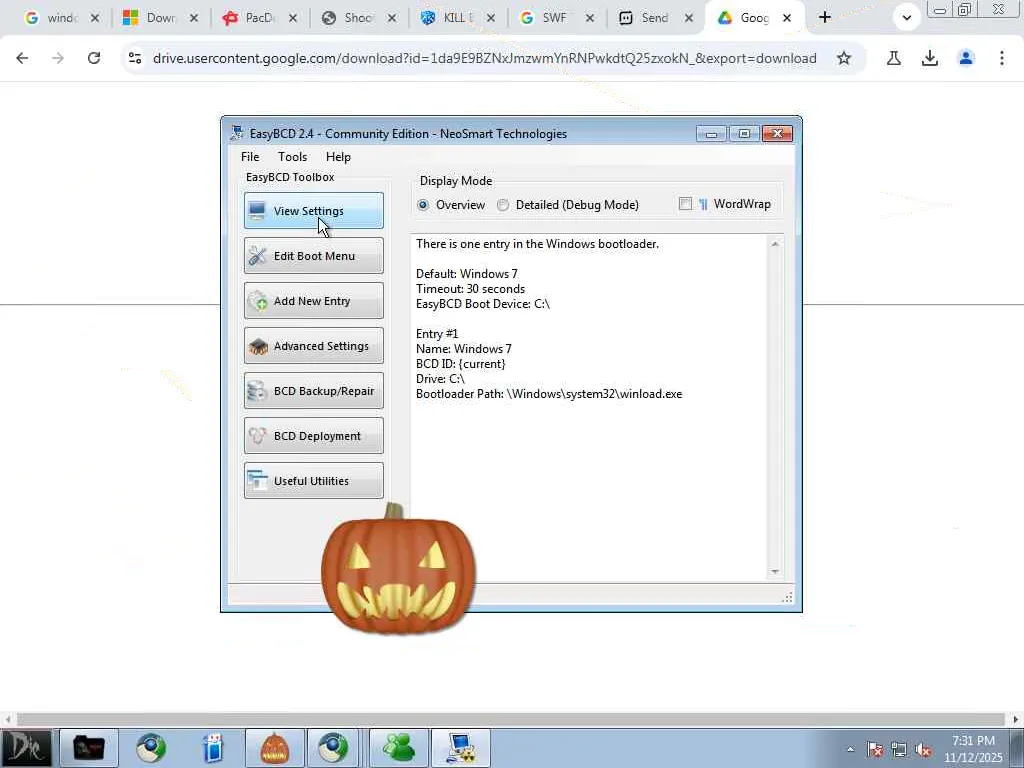Open the Edit Boot Menu section
This screenshot has height=768, width=1024.
coord(313,255)
